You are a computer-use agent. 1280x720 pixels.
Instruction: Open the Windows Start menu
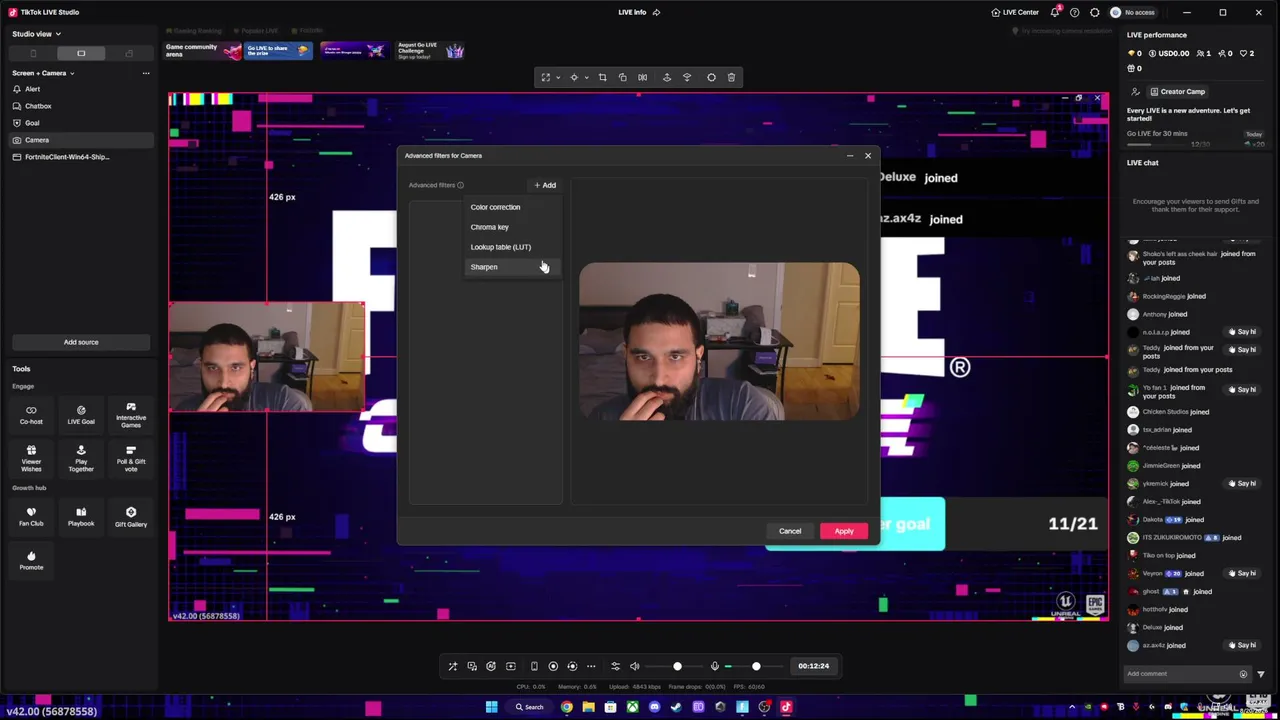tap(491, 707)
